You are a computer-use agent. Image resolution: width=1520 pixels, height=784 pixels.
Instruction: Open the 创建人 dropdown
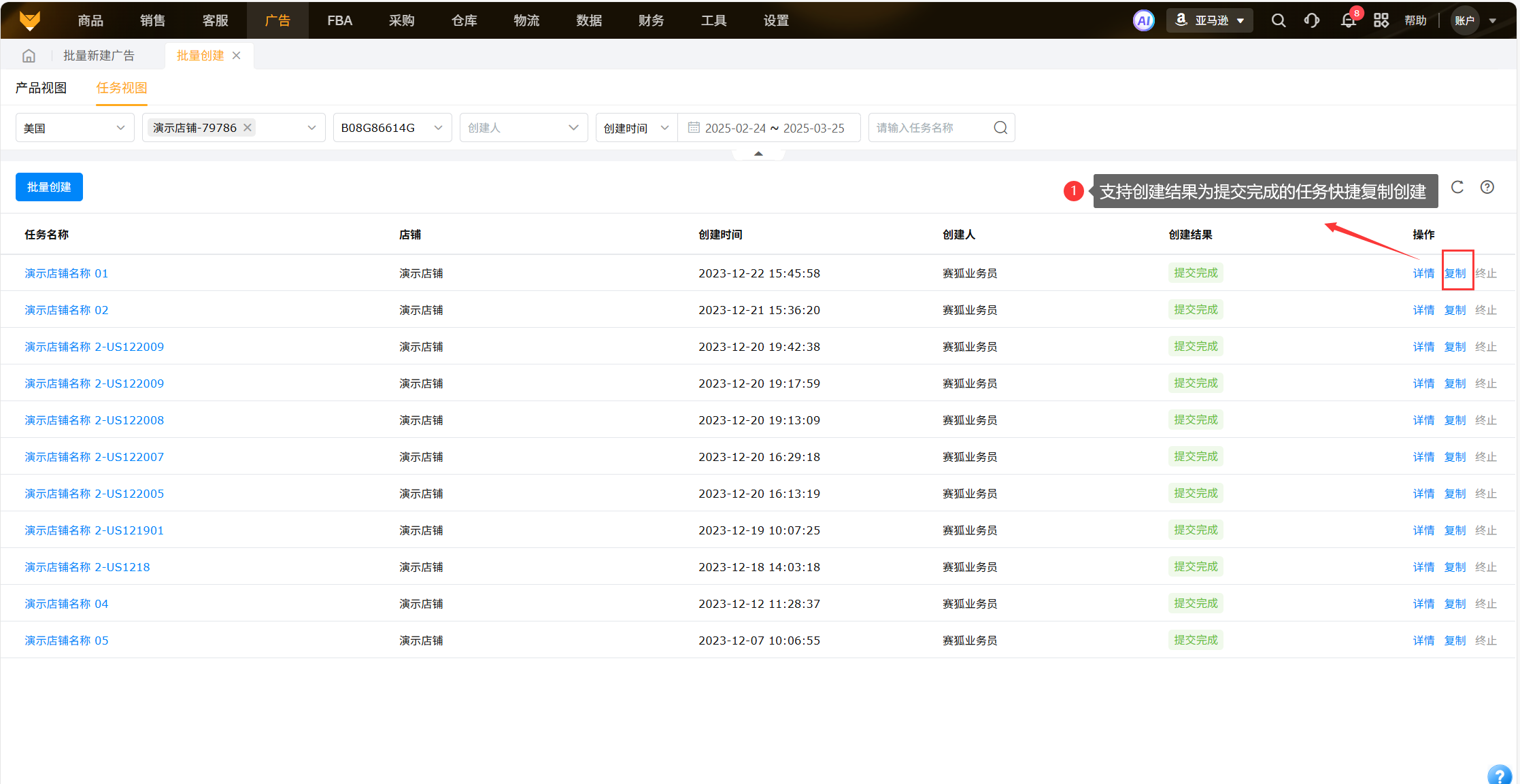[x=523, y=128]
